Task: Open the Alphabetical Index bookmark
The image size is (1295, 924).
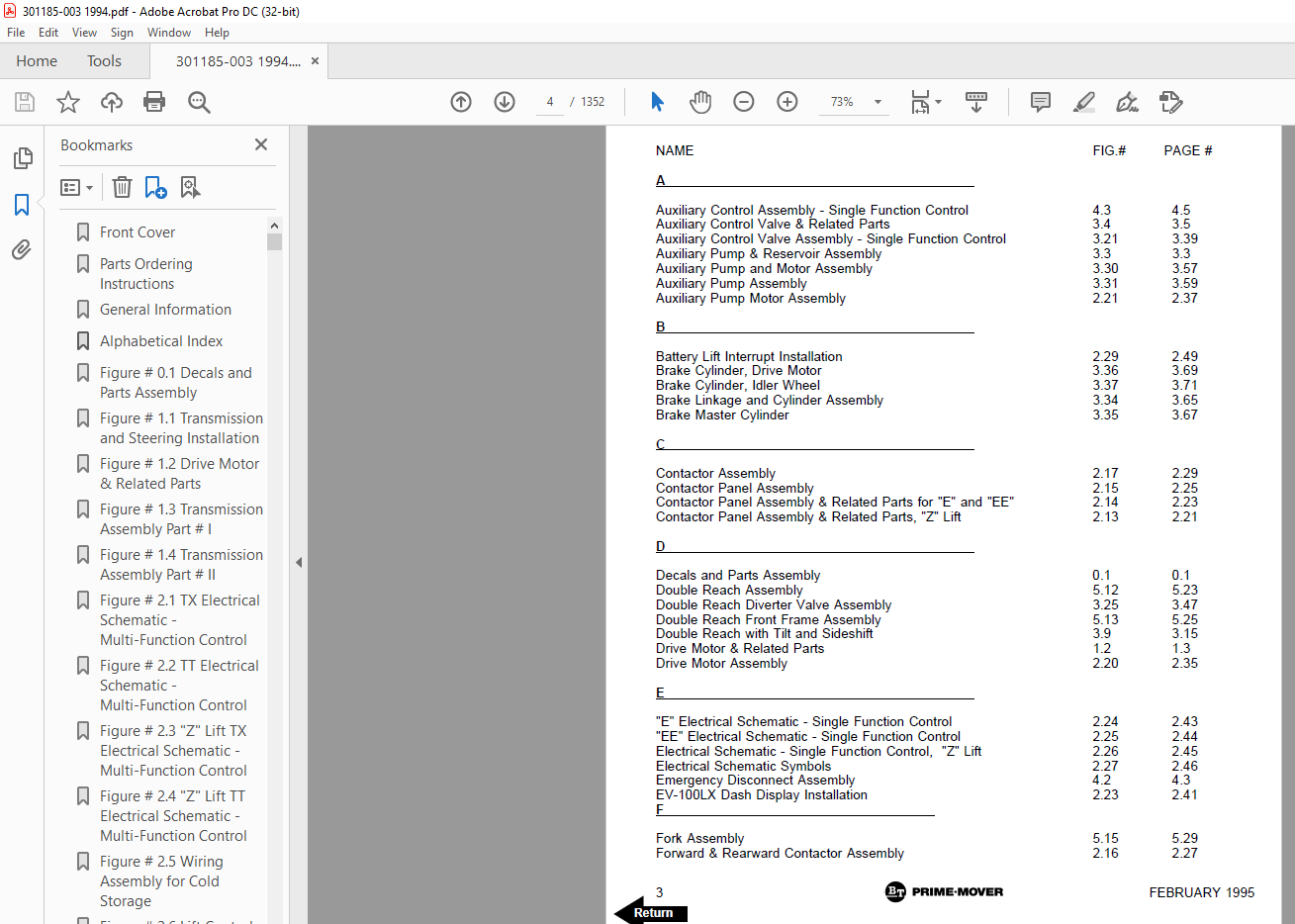Action: coord(161,341)
